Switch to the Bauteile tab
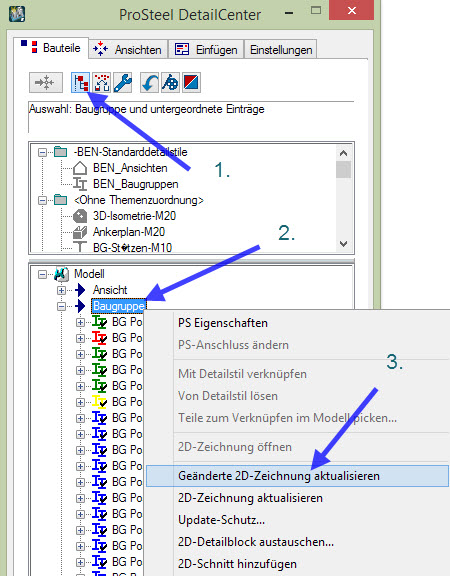The width and height of the screenshot is (450, 576). click(x=51, y=48)
